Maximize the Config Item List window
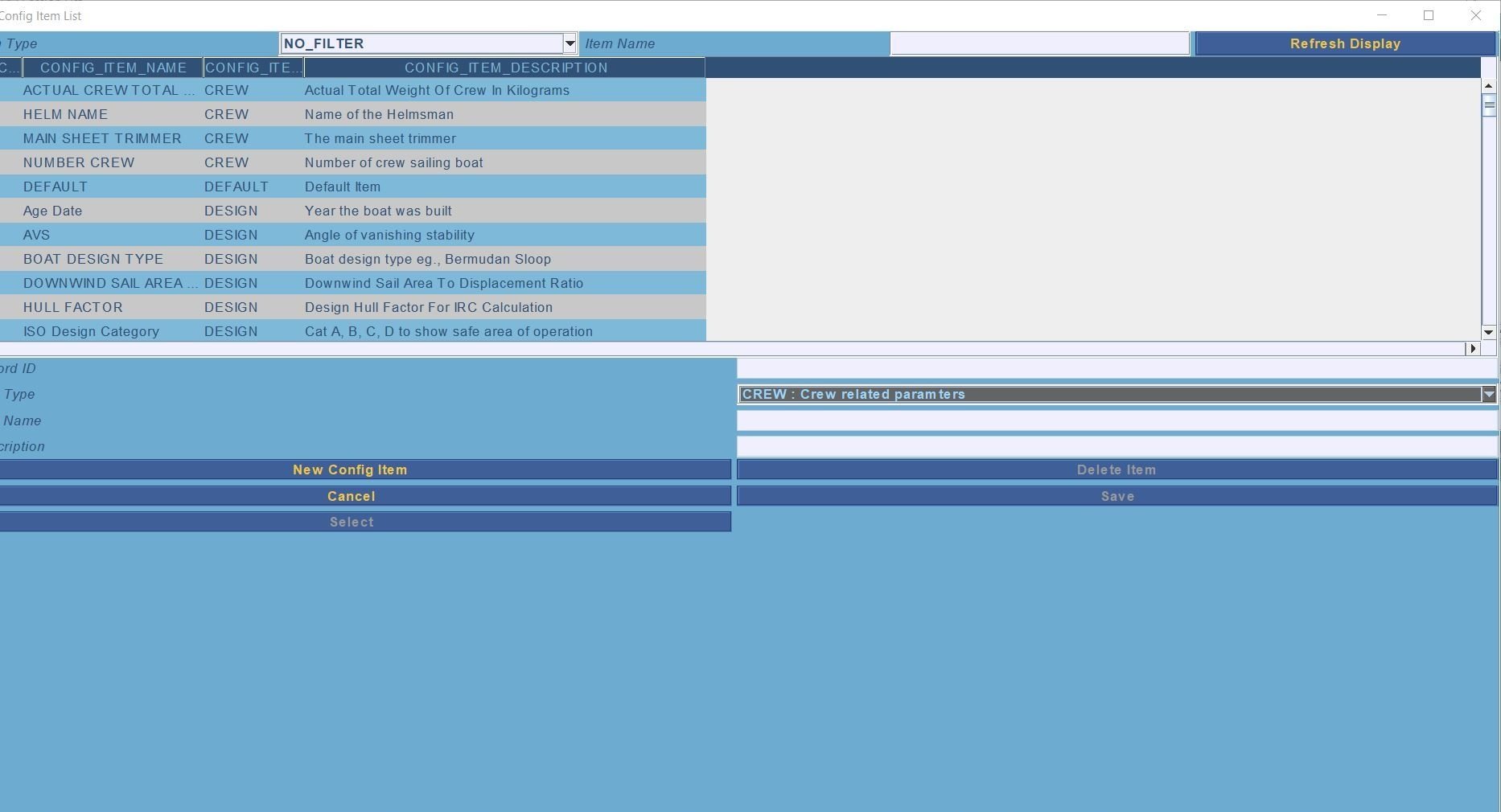The image size is (1501, 812). [1429, 15]
